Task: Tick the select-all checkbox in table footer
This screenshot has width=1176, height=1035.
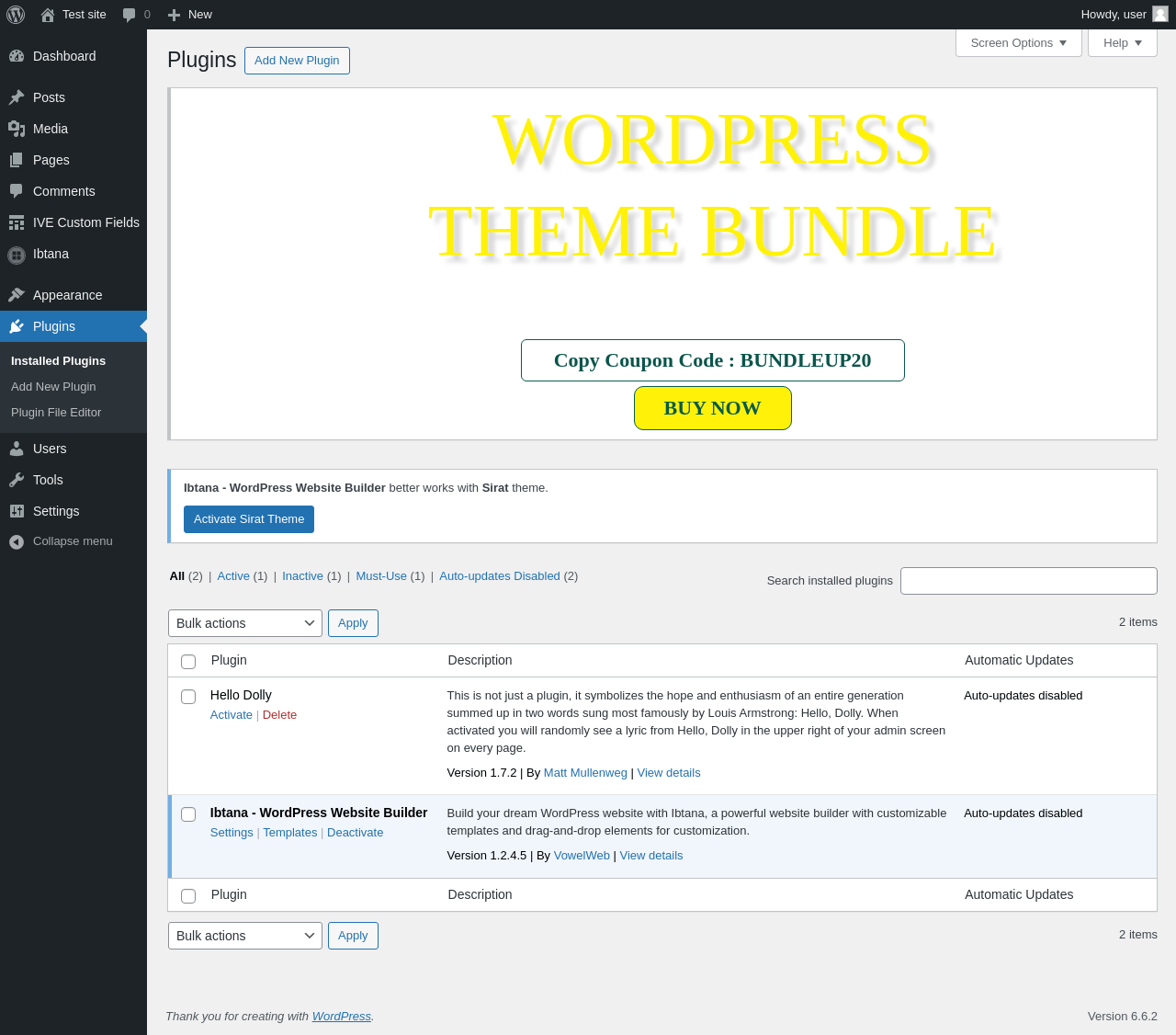Action: coord(188,896)
